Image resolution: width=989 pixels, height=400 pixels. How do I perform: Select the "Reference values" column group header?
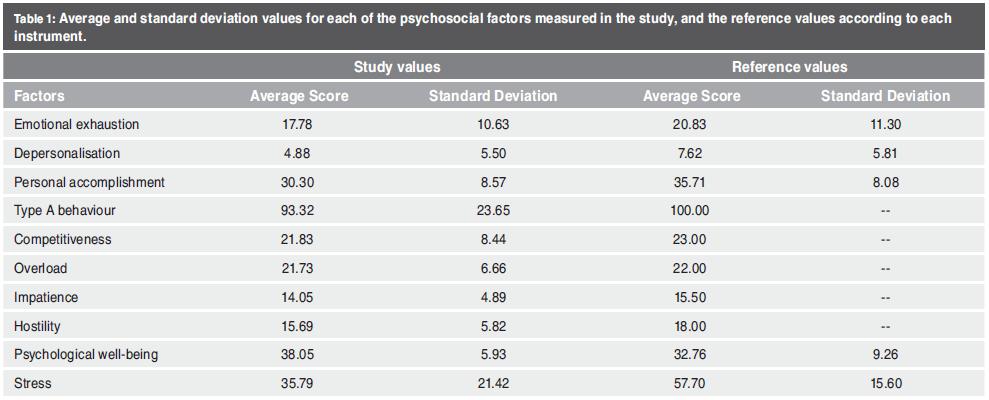(789, 67)
